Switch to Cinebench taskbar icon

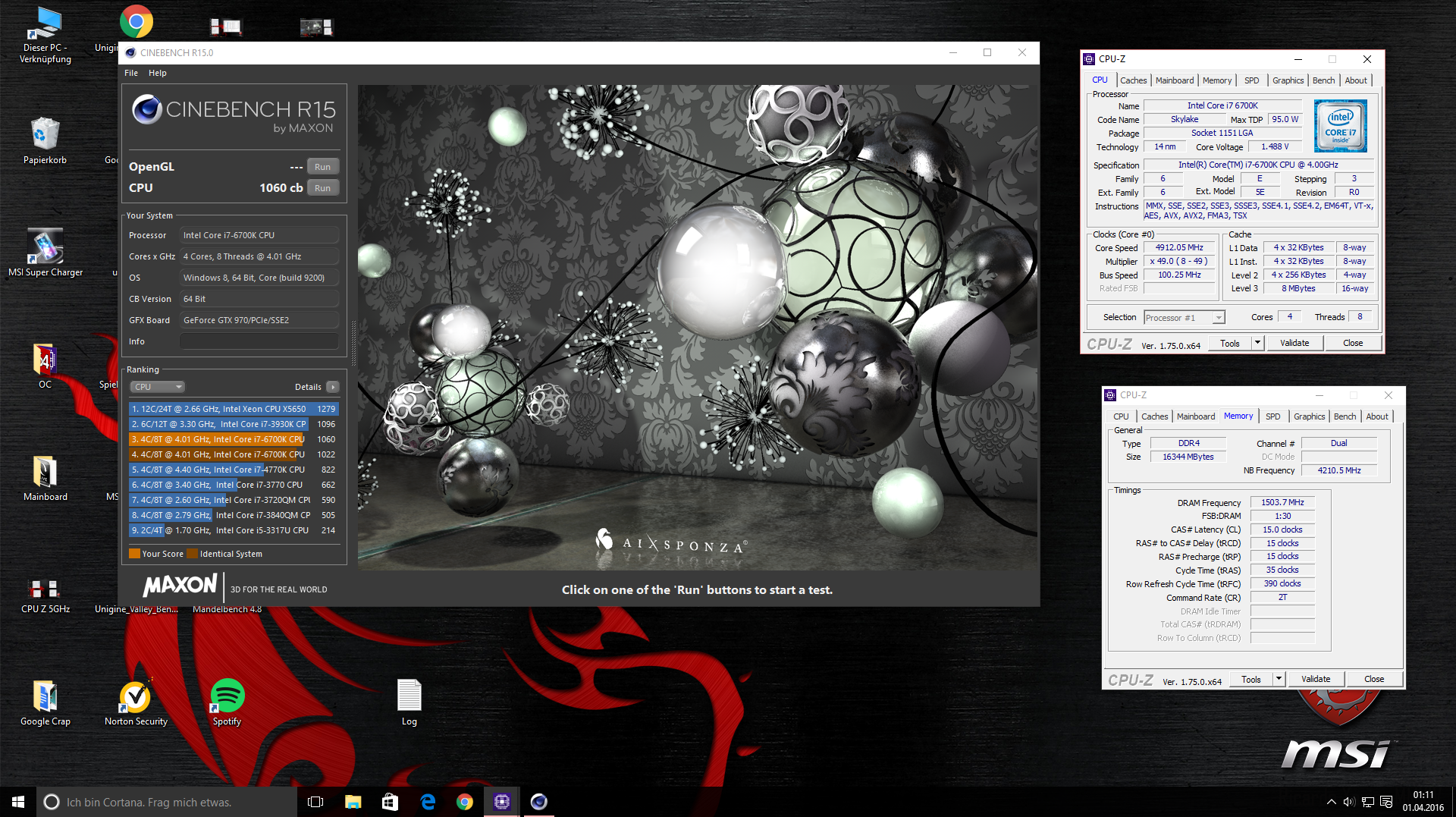coord(539,802)
